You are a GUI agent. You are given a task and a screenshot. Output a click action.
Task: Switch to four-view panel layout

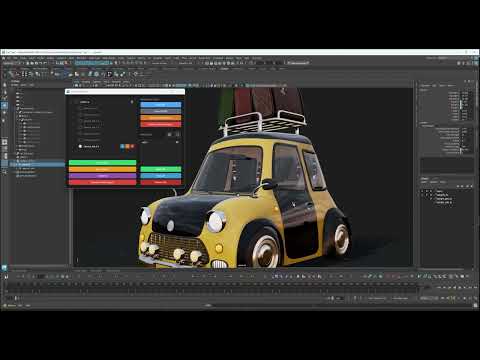coord(4,150)
